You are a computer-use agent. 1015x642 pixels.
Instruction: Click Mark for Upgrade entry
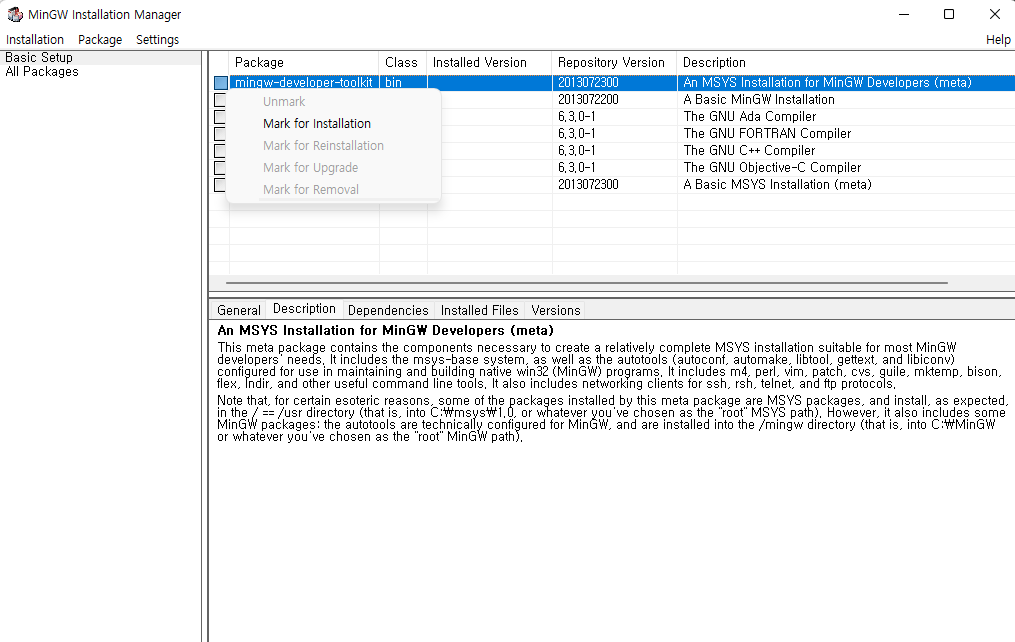pyautogui.click(x=310, y=168)
